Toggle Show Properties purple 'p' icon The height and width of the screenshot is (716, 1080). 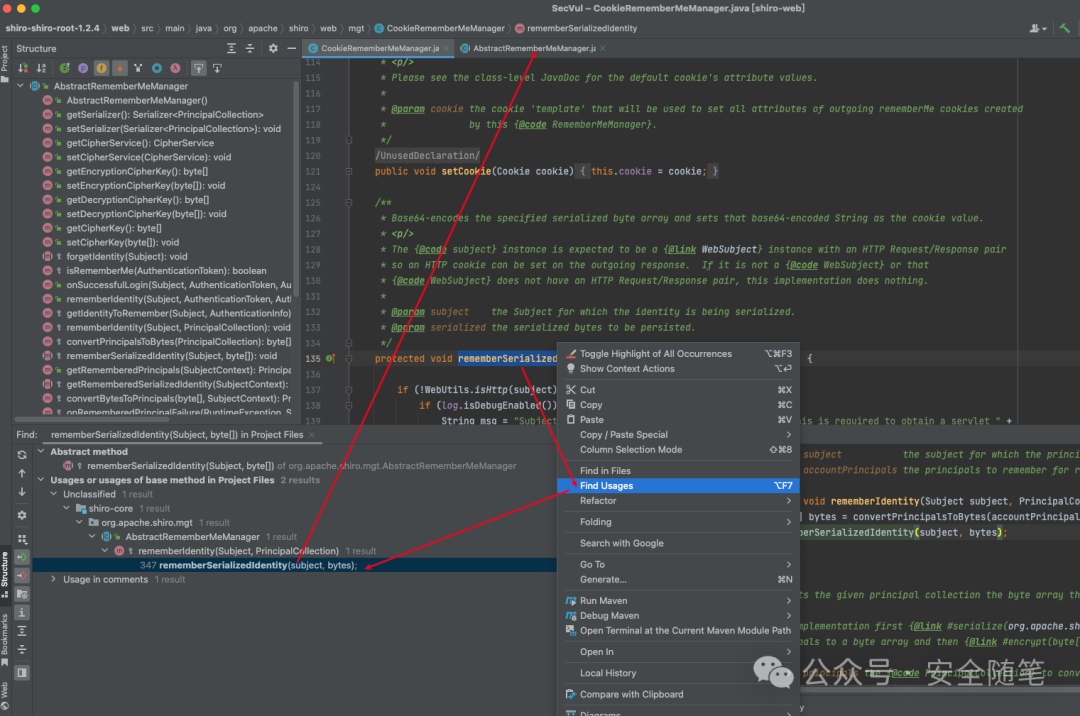pos(83,68)
